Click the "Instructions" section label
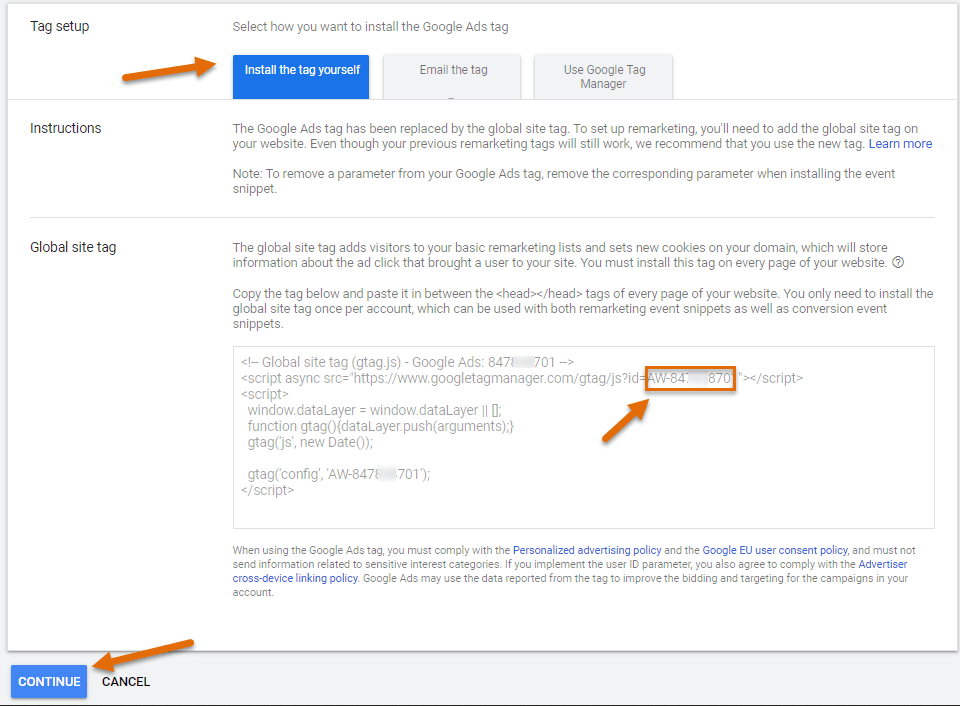 65,128
